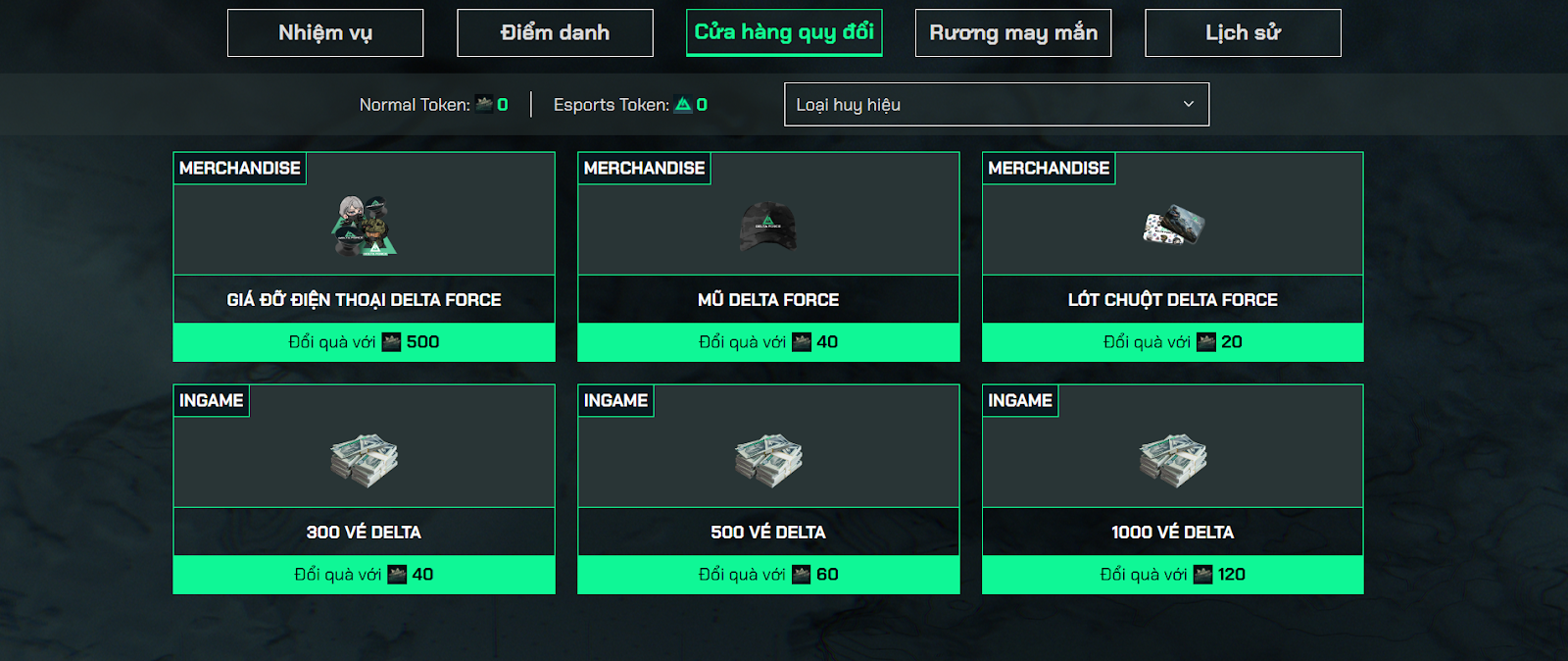Screen dimensions: 1568x661
Task: Click the Merchandise tag on mouse pad card
Action: pos(1050,168)
